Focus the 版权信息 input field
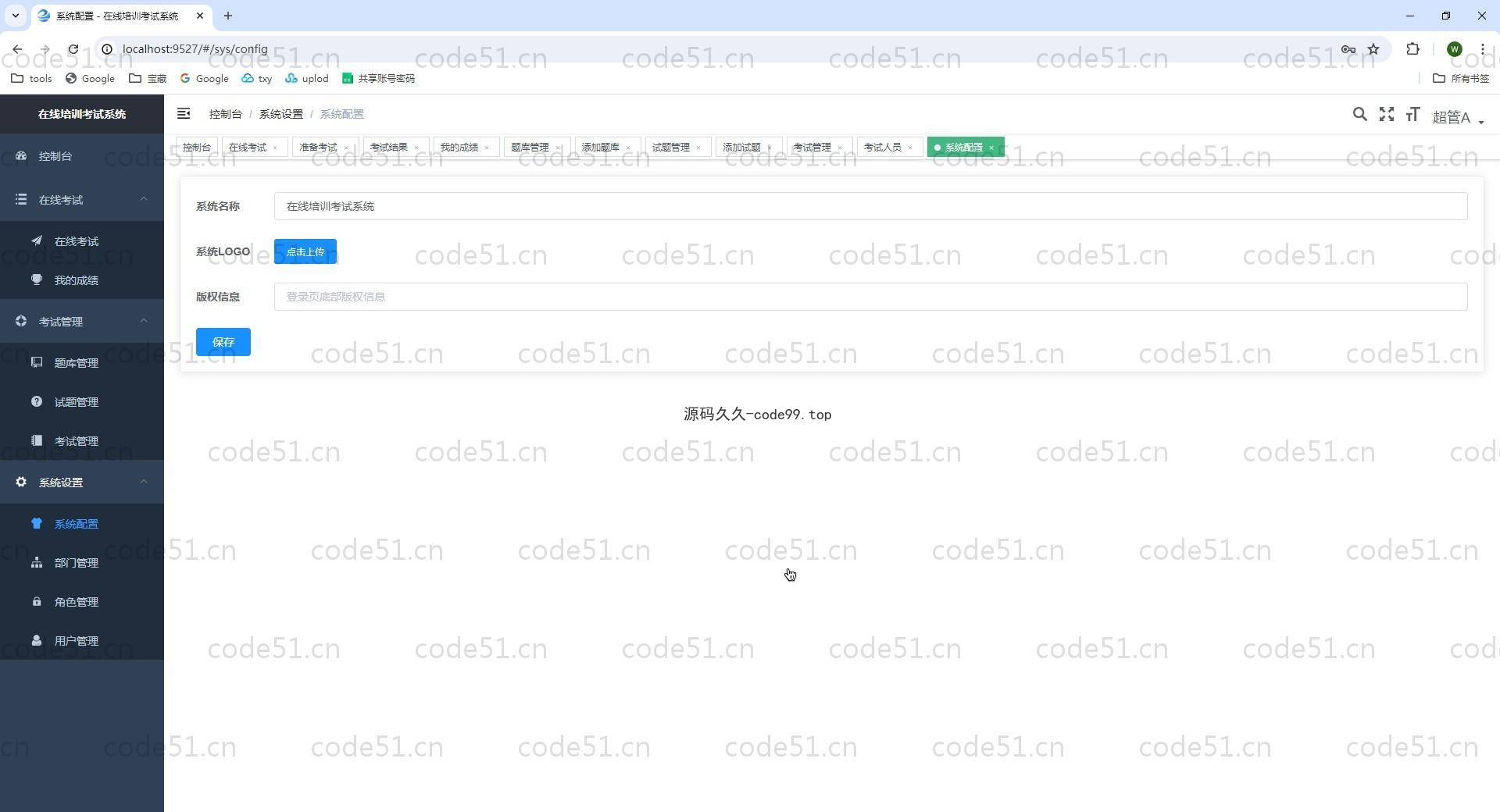The width and height of the screenshot is (1500, 812). (870, 297)
